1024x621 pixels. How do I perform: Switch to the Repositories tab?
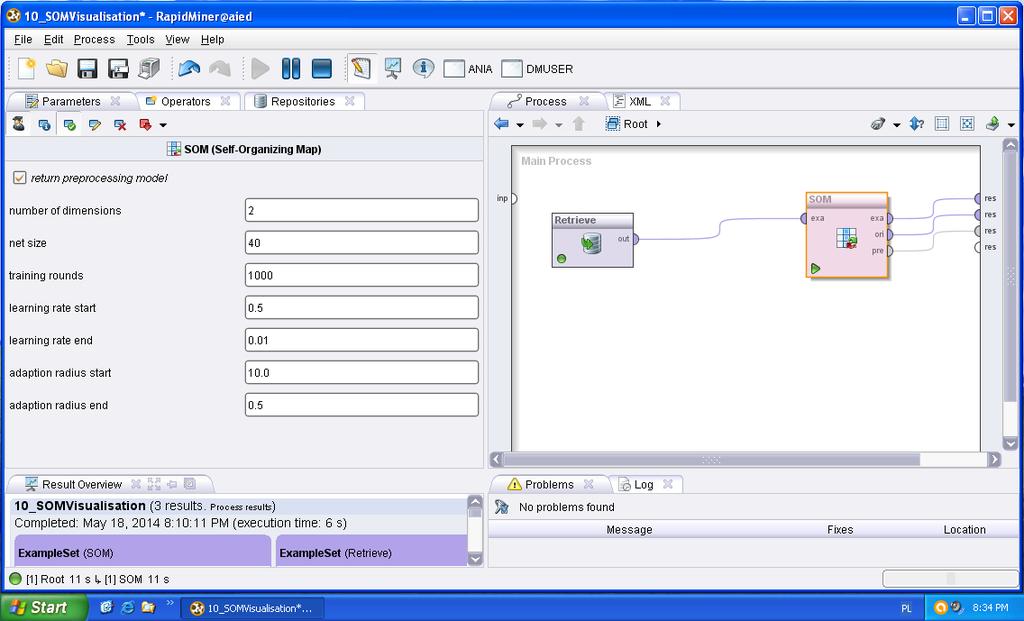[x=302, y=101]
